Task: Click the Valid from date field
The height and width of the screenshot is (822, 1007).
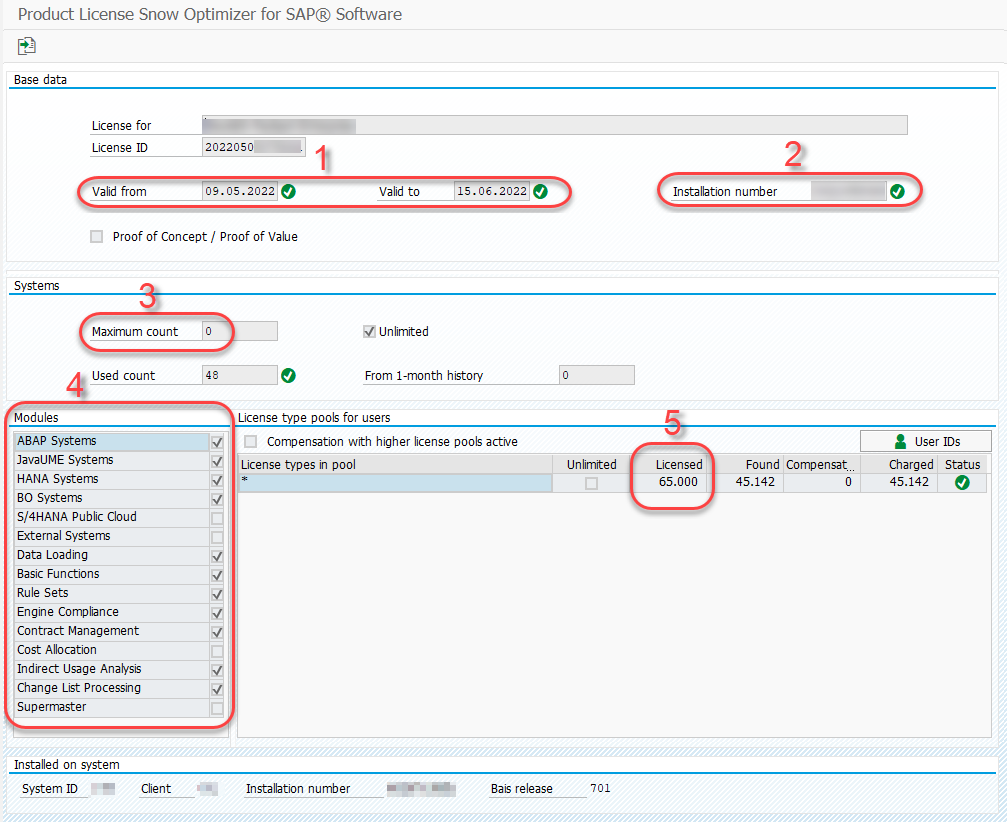Action: tap(240, 191)
